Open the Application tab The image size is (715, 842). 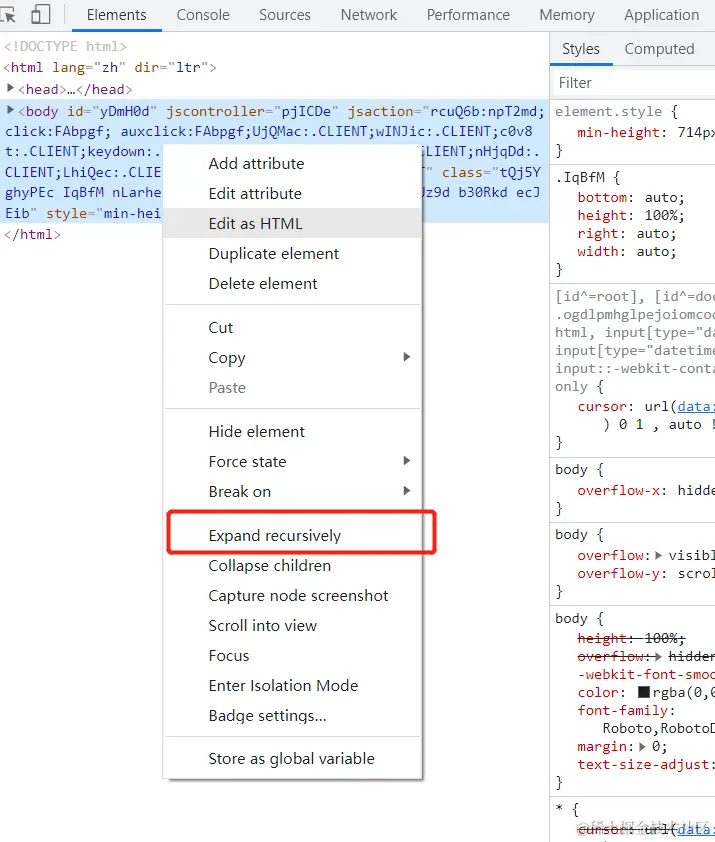(661, 15)
